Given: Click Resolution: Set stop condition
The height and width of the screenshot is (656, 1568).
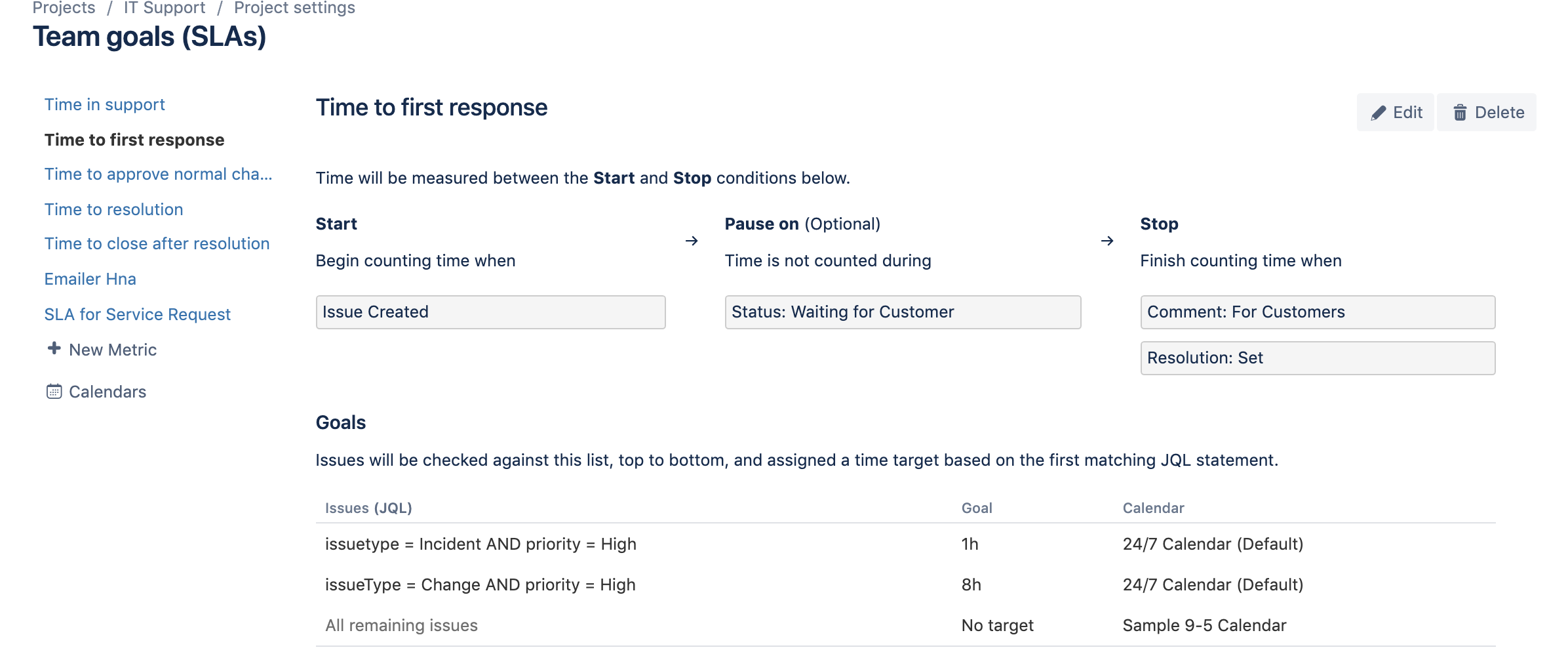Looking at the screenshot, I should point(1318,358).
